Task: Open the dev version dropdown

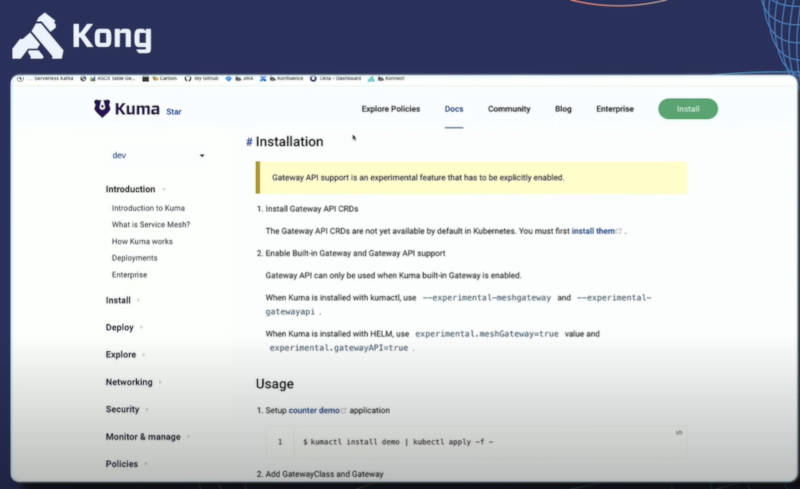Action: click(x=158, y=155)
